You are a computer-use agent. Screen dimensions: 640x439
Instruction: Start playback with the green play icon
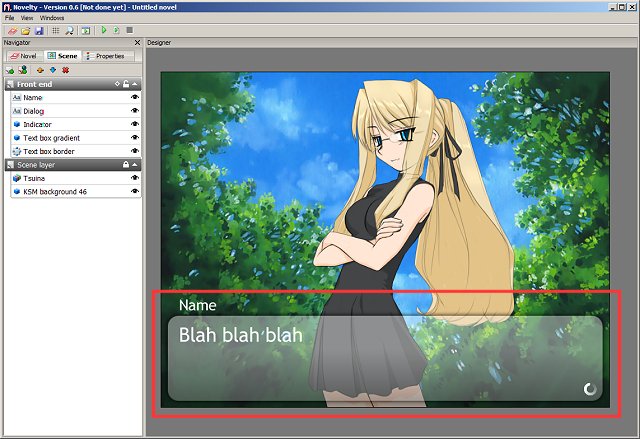click(104, 30)
